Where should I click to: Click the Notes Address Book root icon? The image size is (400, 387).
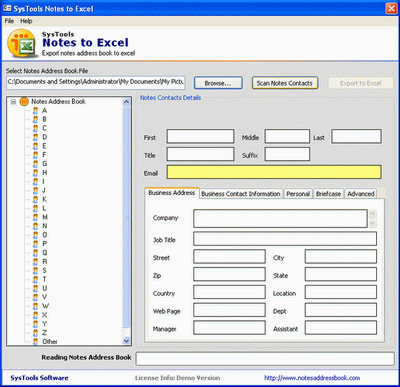click(x=24, y=101)
